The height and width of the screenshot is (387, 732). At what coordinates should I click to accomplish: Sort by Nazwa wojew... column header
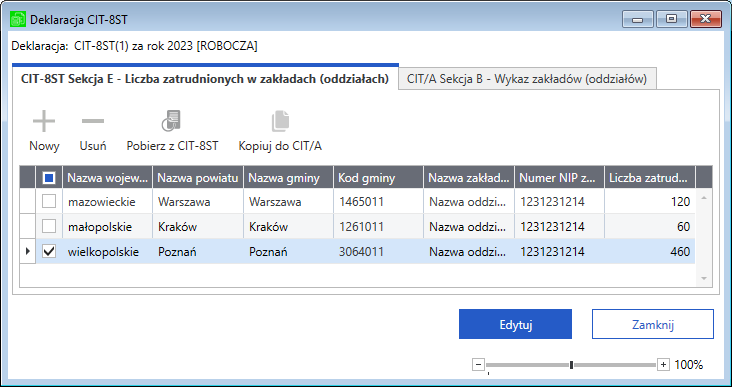pyautogui.click(x=107, y=177)
